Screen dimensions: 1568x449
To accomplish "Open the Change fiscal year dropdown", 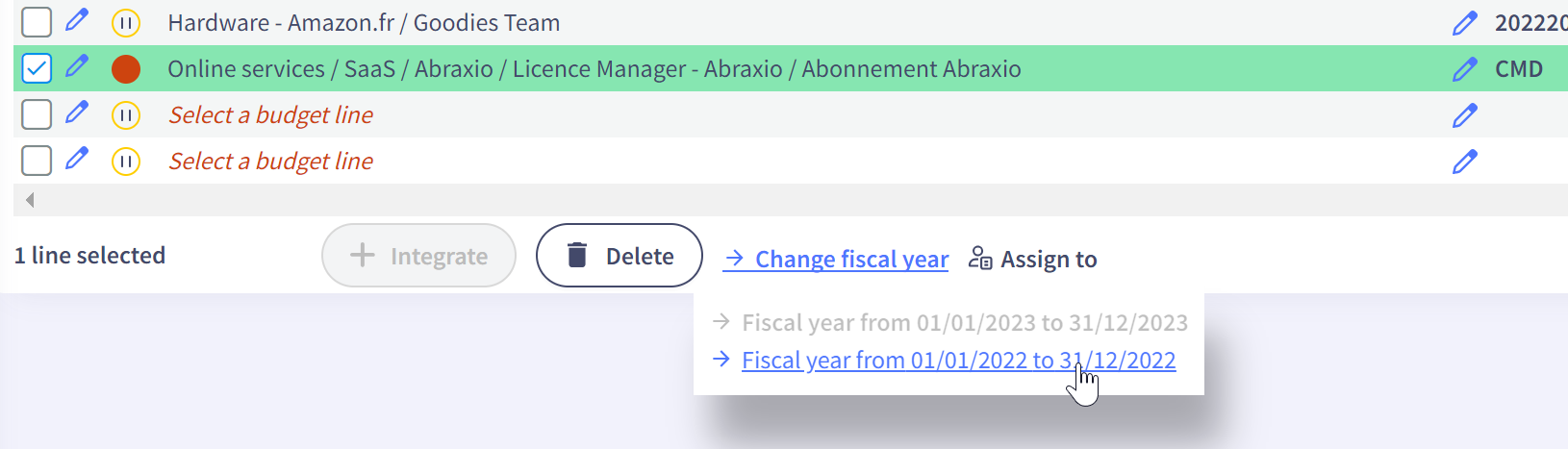I will pos(836,259).
